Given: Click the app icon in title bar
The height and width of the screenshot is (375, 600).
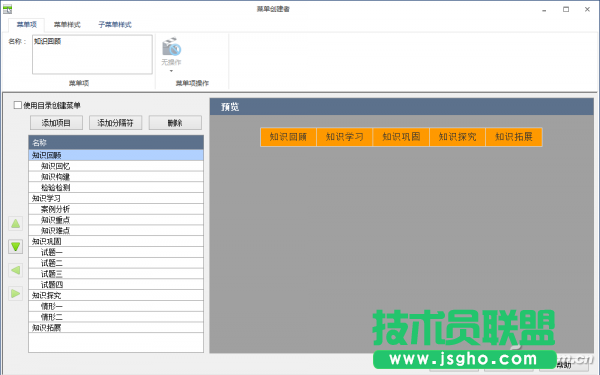Looking at the screenshot, I should point(7,9).
